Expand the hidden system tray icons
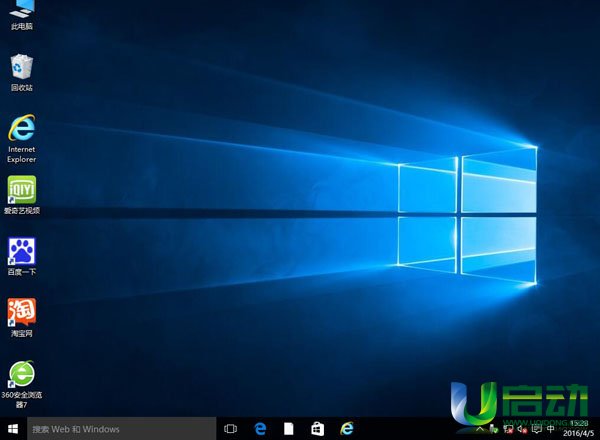 481,429
